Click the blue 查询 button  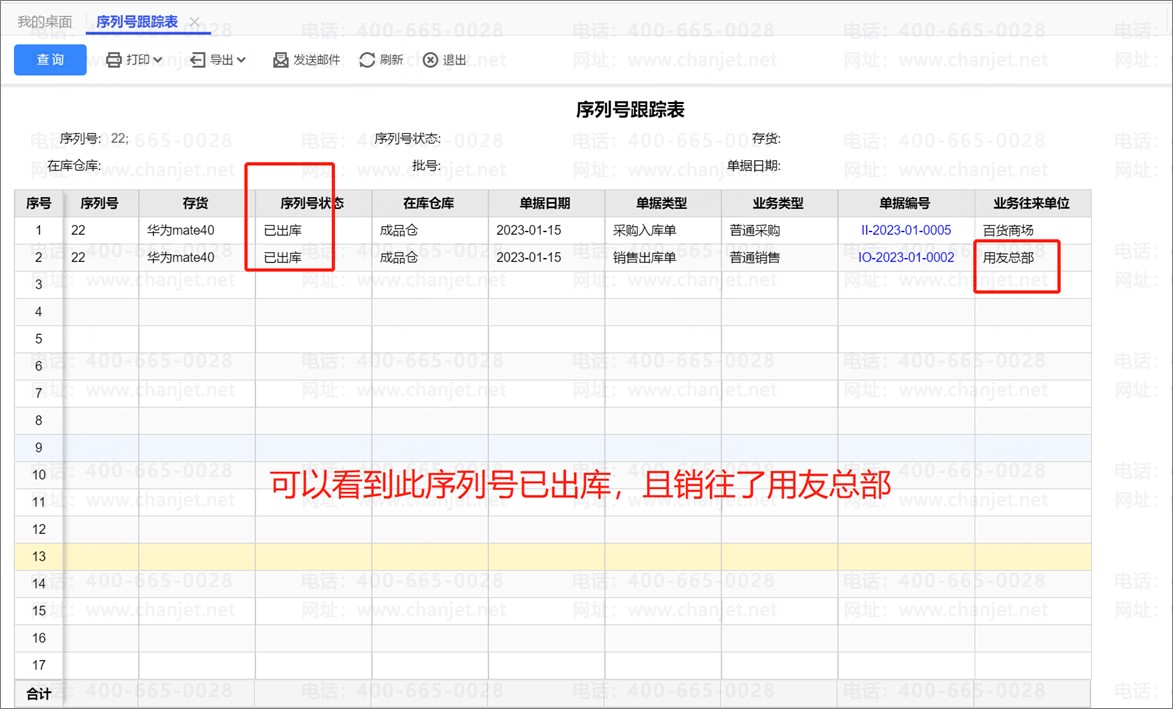tap(50, 60)
